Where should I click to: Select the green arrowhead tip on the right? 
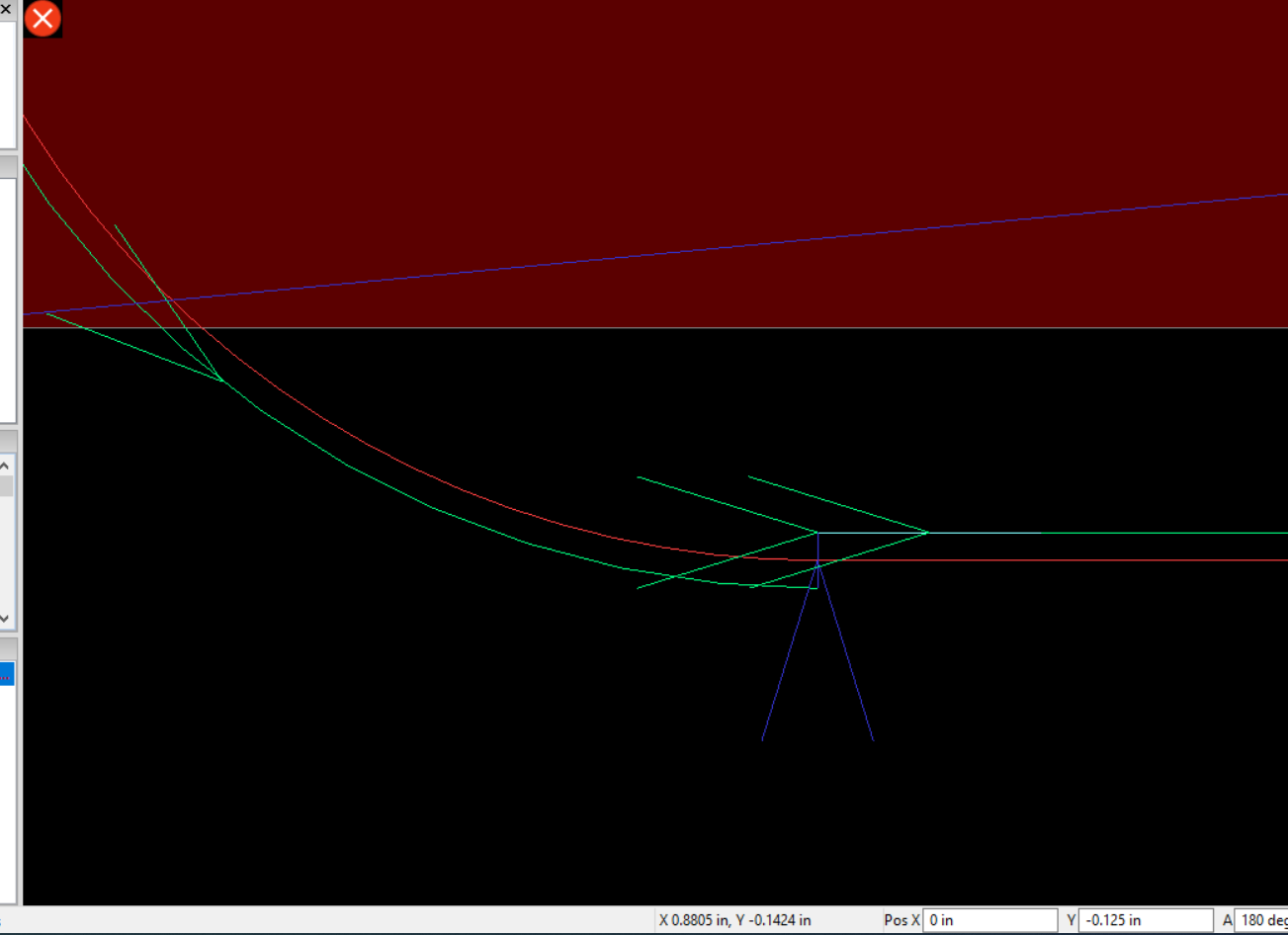coord(927,533)
